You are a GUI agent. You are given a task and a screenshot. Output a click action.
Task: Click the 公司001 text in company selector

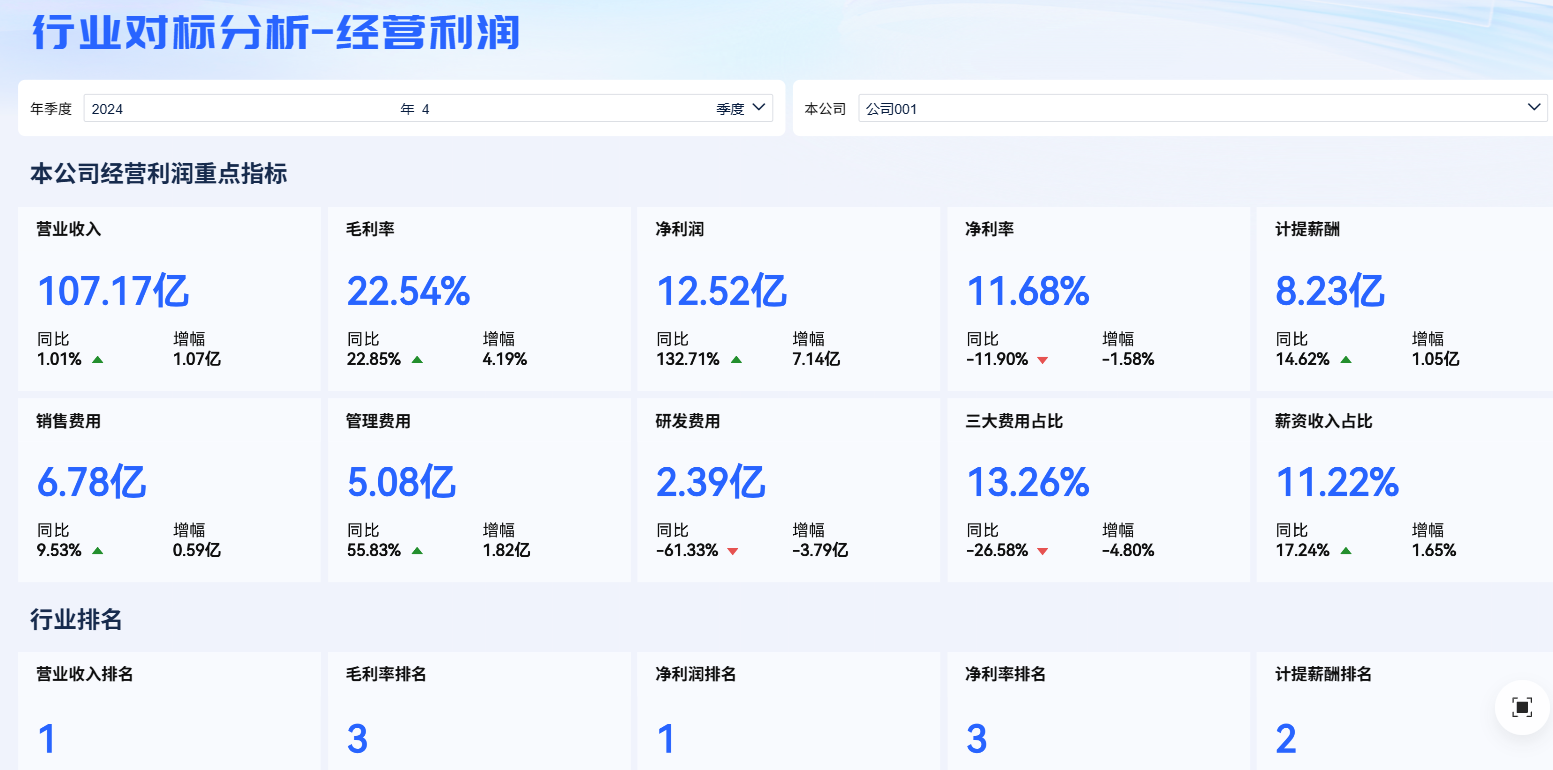(x=891, y=109)
